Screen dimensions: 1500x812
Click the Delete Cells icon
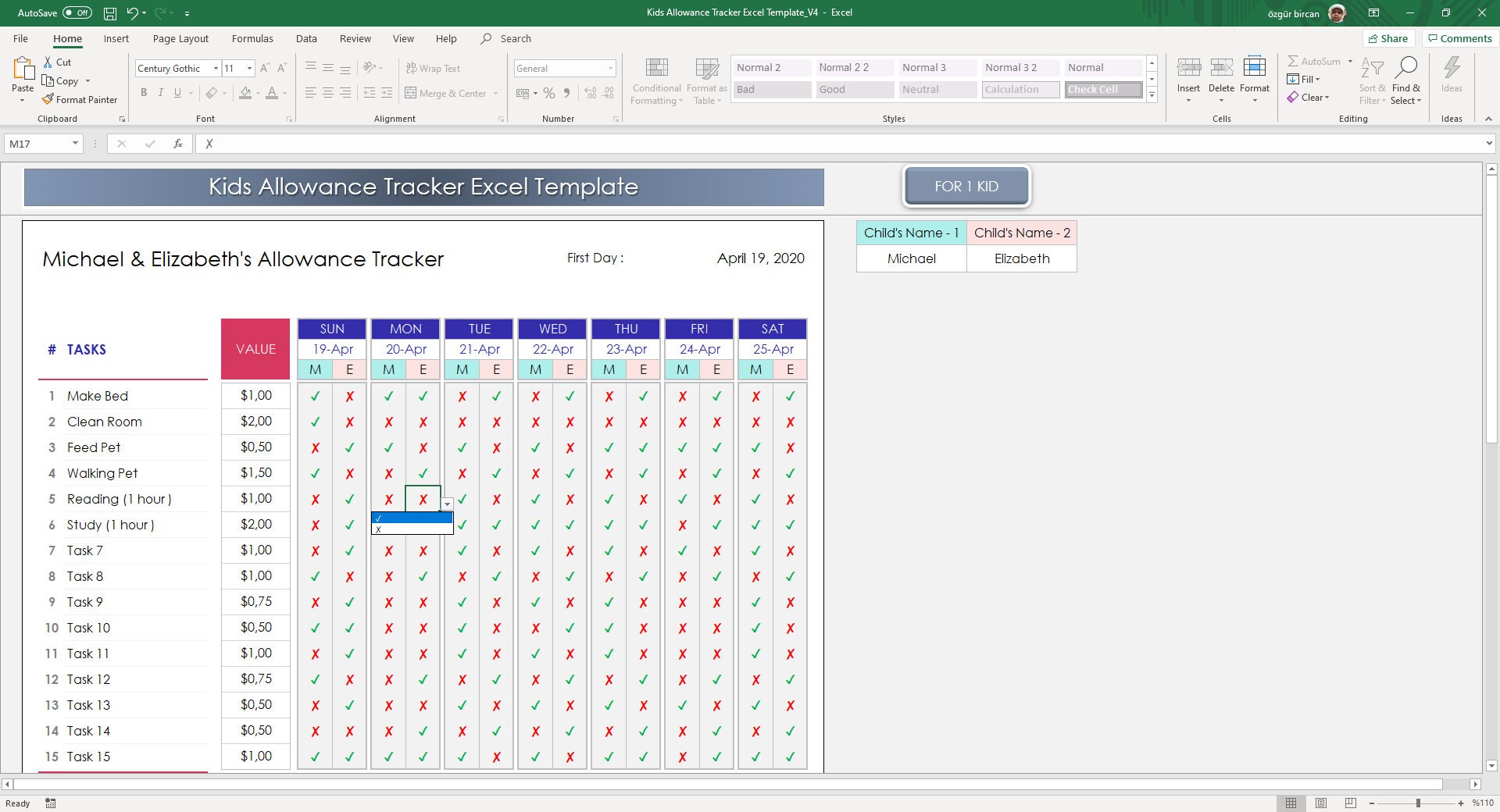pyautogui.click(x=1221, y=69)
